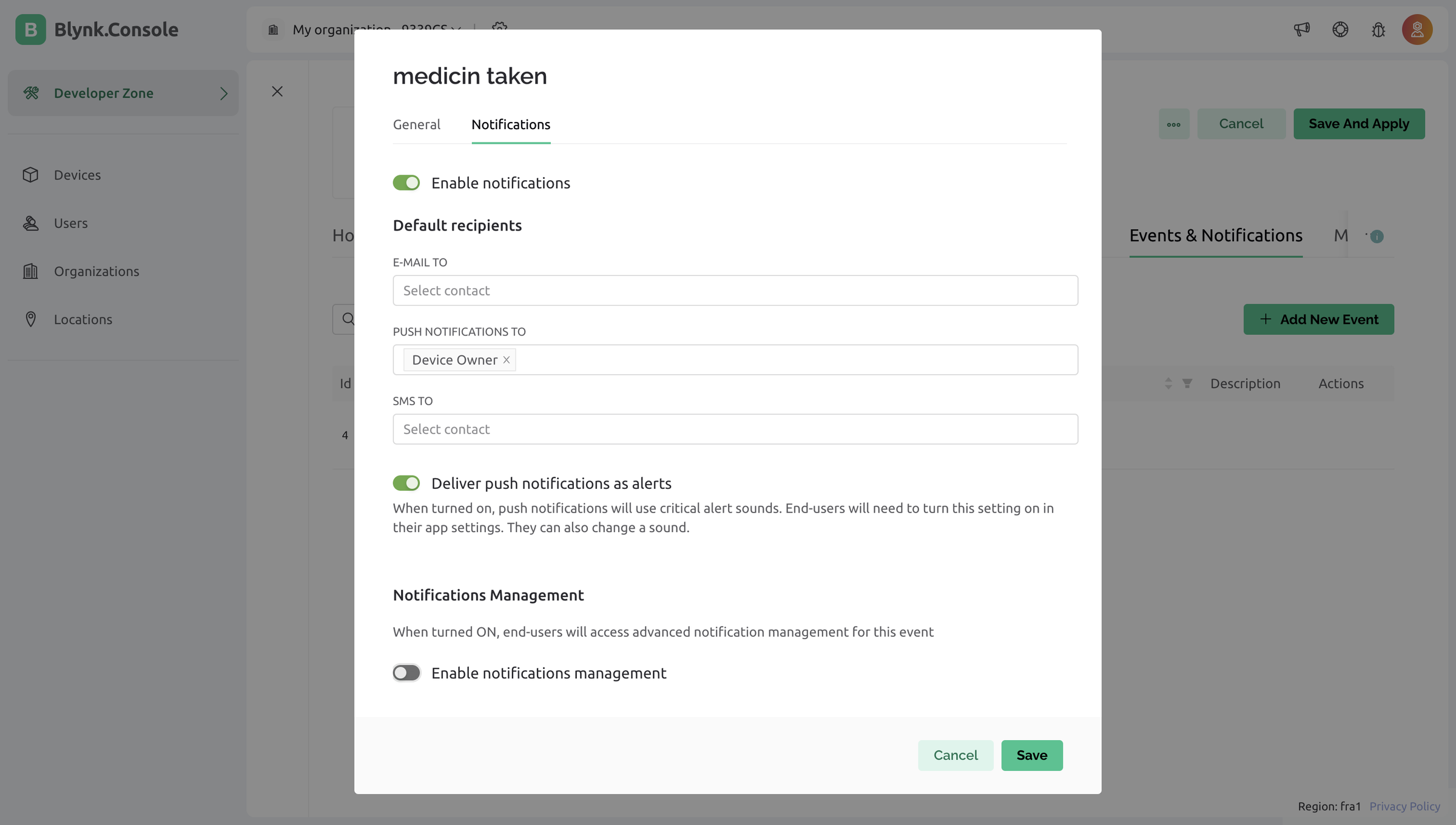Click Save And Apply

click(1359, 123)
